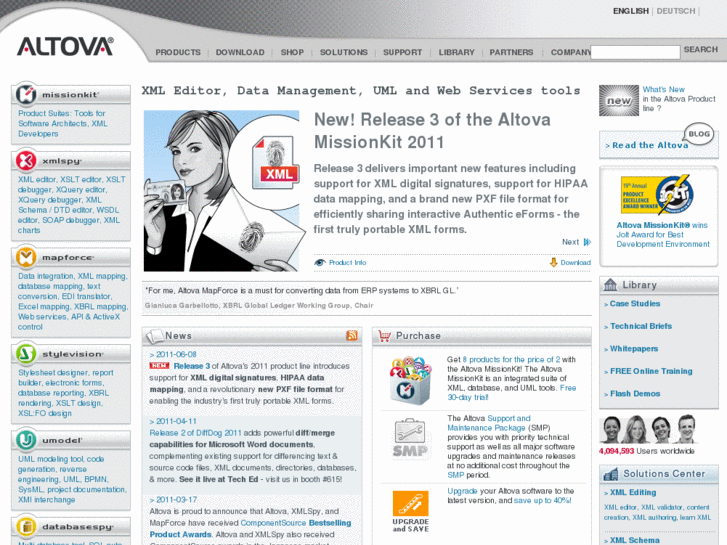Open the Support and Maintenance Package link
The image size is (727, 545).
489,423
